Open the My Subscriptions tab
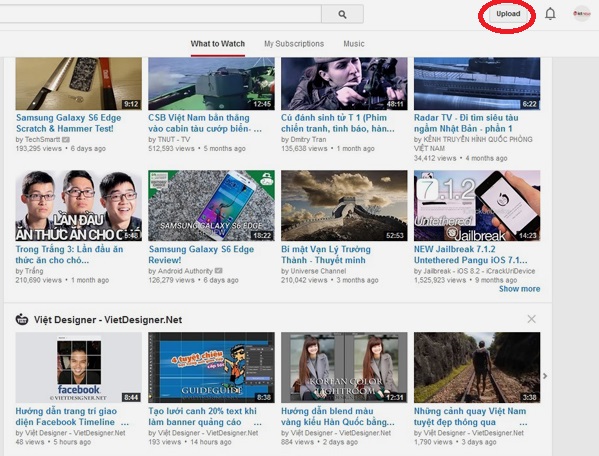599x456 pixels. (294, 44)
